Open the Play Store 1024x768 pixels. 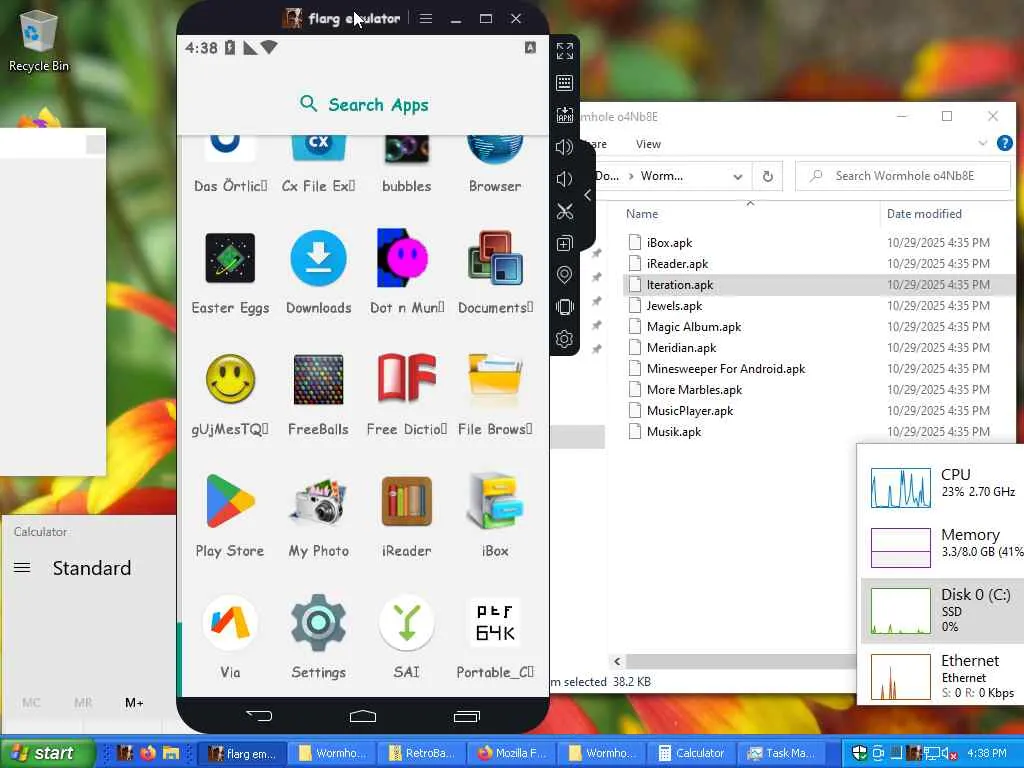click(230, 501)
